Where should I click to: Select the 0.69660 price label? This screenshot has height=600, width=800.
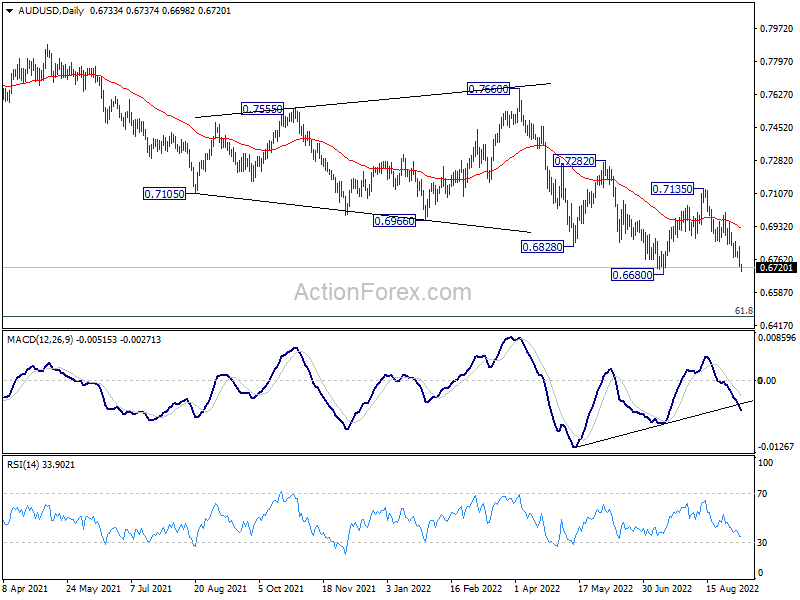pos(394,221)
